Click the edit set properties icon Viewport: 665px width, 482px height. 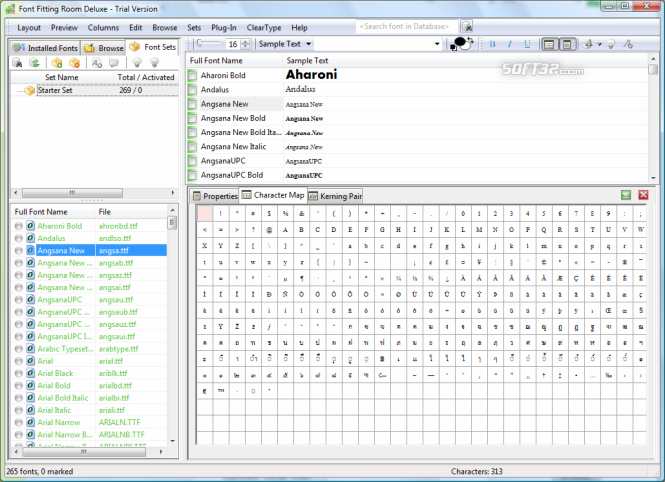[x=114, y=63]
